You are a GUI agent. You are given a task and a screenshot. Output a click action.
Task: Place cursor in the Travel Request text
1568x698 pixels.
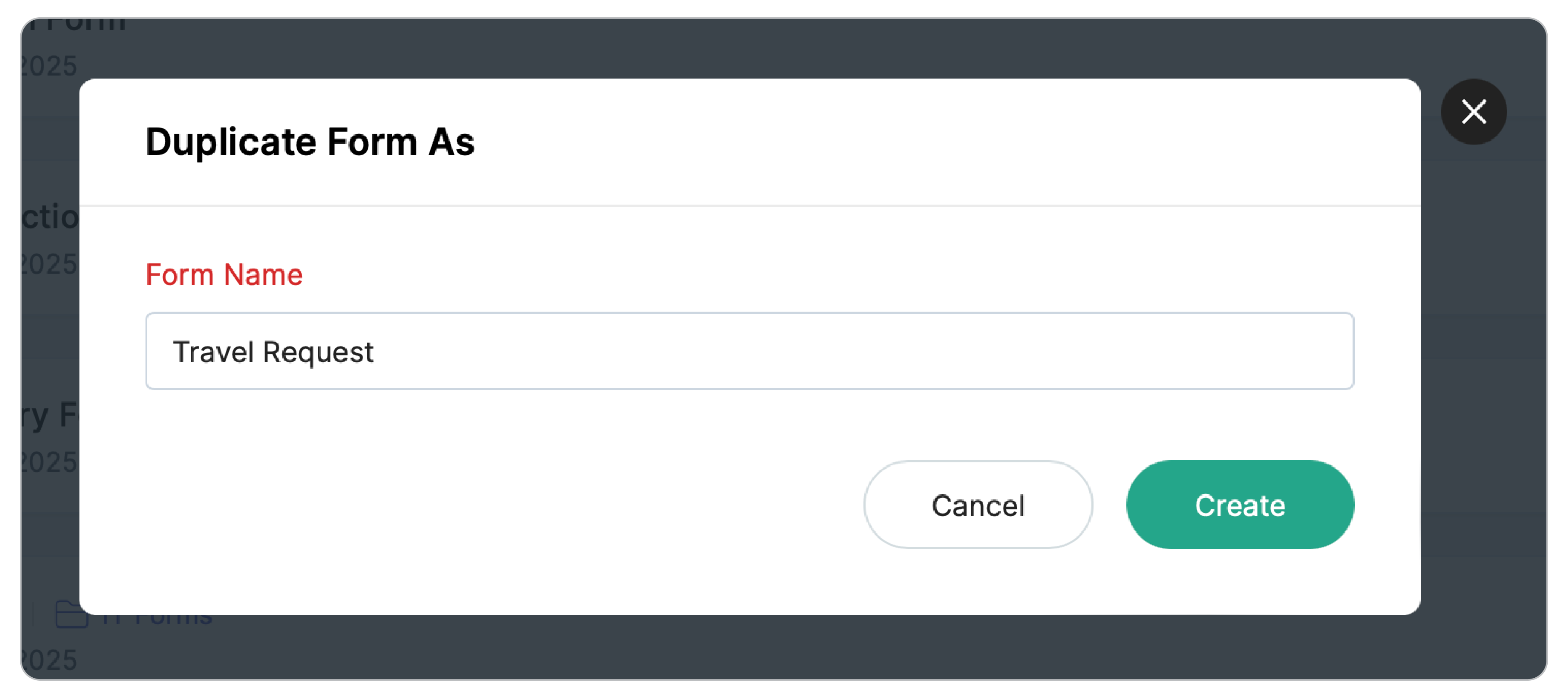coord(273,352)
